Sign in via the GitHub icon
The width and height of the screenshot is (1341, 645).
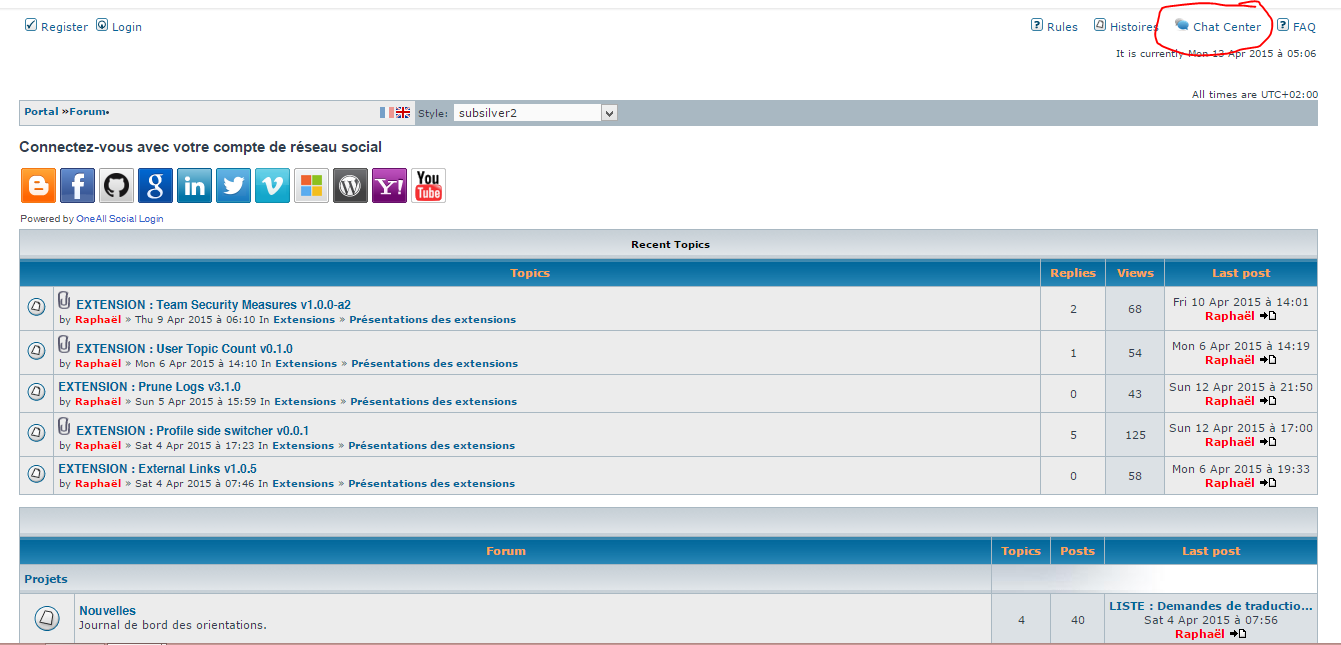(x=116, y=185)
